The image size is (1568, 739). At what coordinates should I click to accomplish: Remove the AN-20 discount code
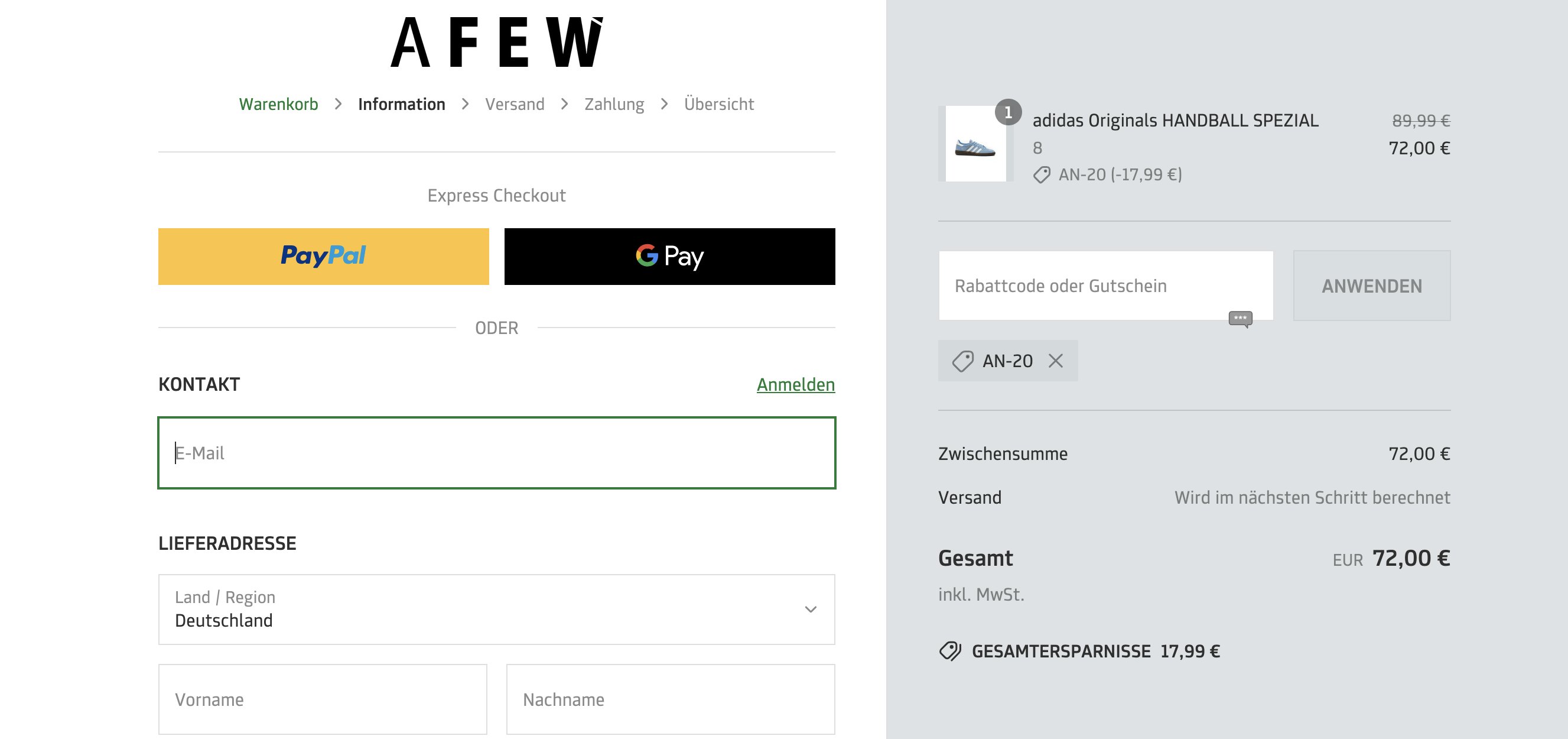tap(1056, 361)
